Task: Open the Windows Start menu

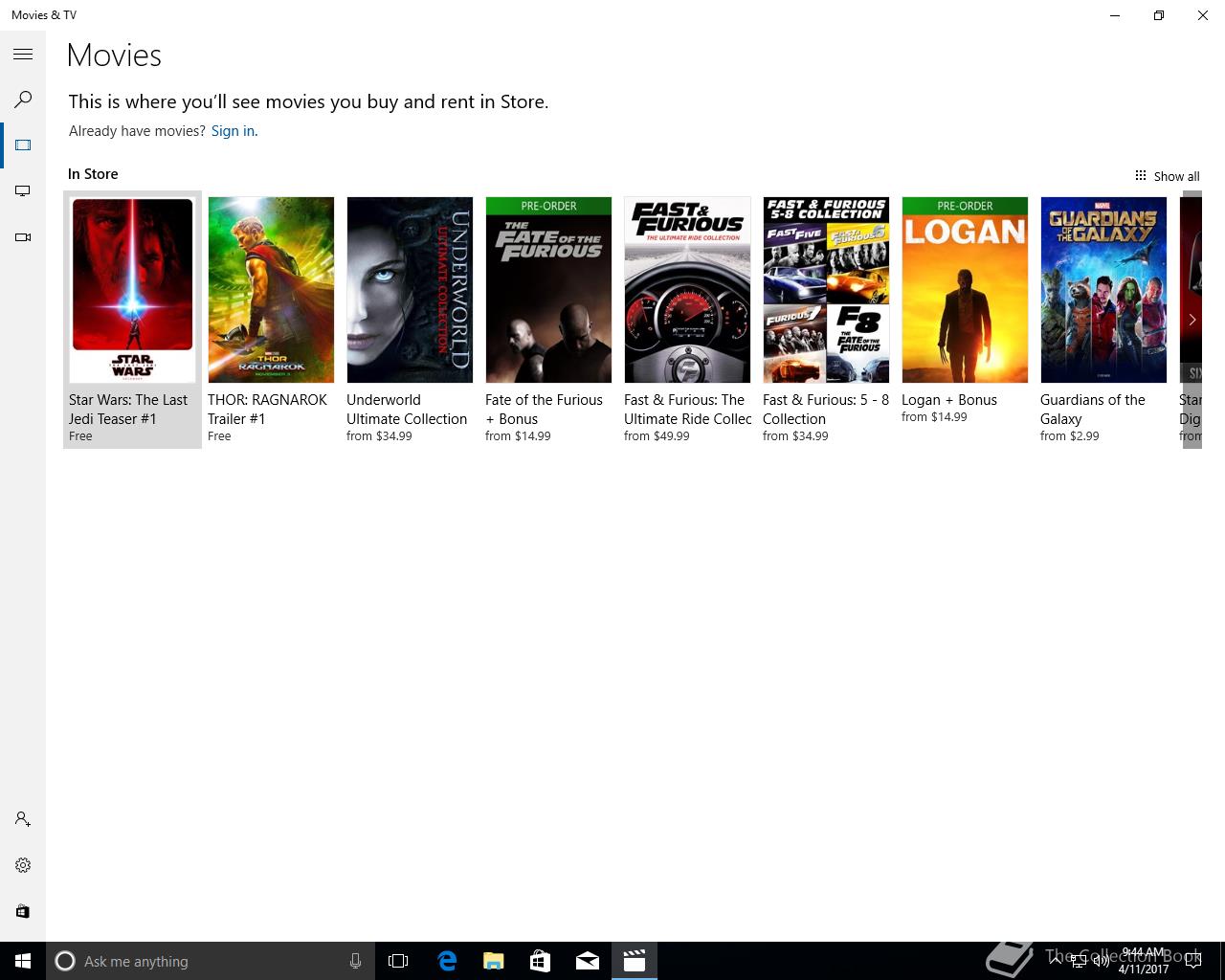Action: point(23,961)
